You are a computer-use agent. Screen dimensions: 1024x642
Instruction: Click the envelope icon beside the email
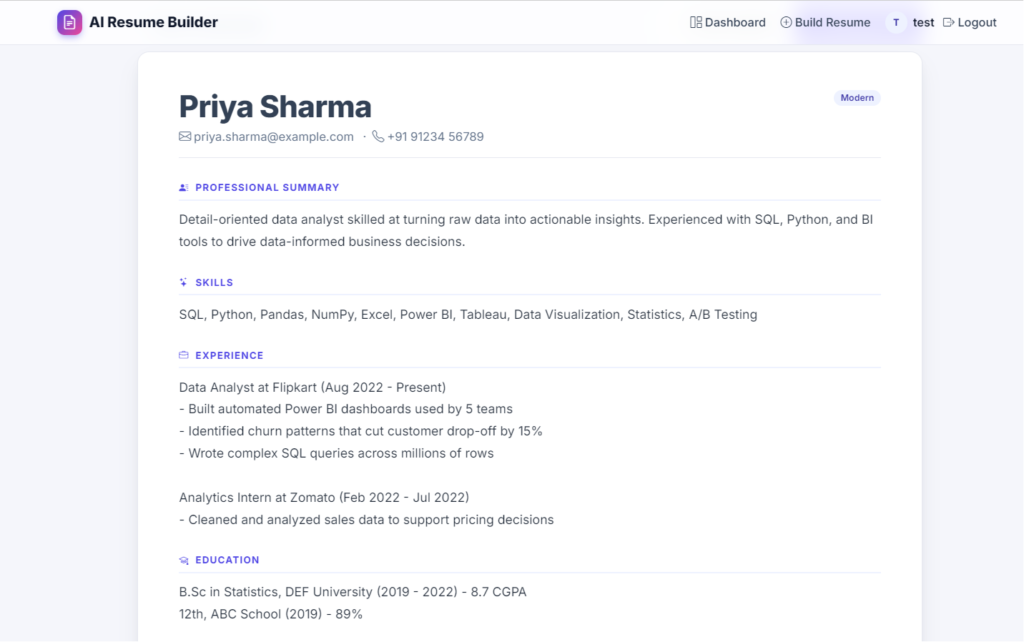[x=185, y=136]
